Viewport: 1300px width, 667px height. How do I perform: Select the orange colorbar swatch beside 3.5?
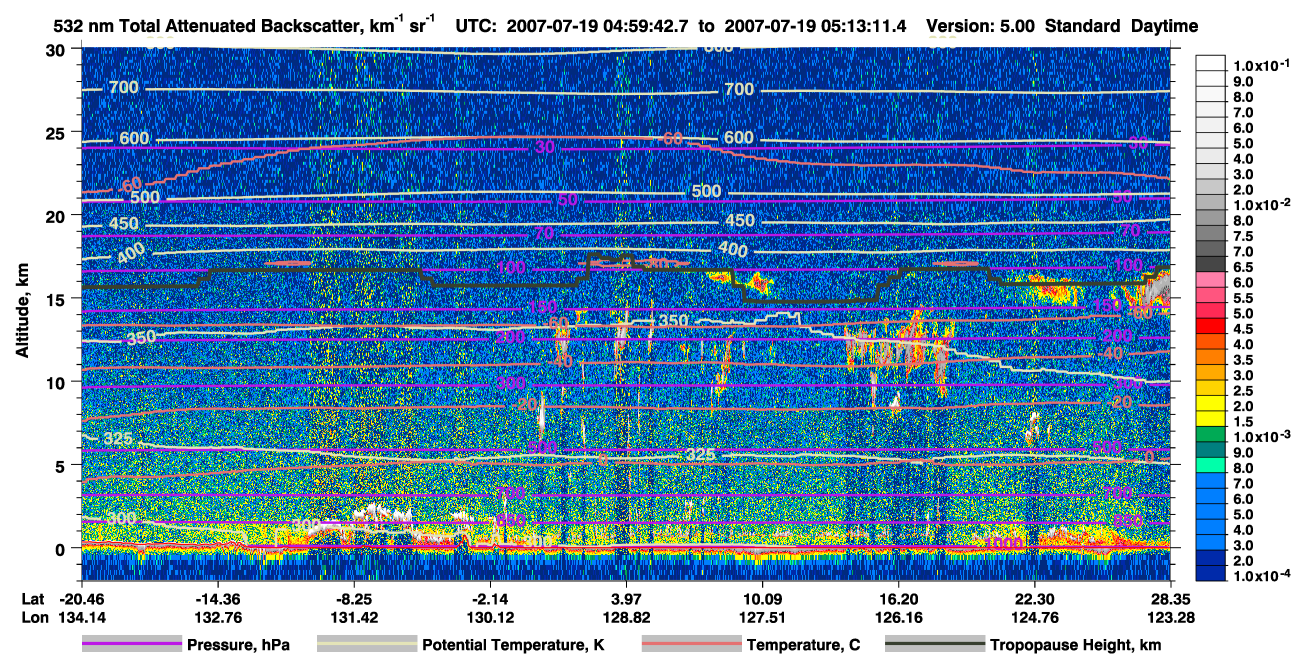[1211, 359]
